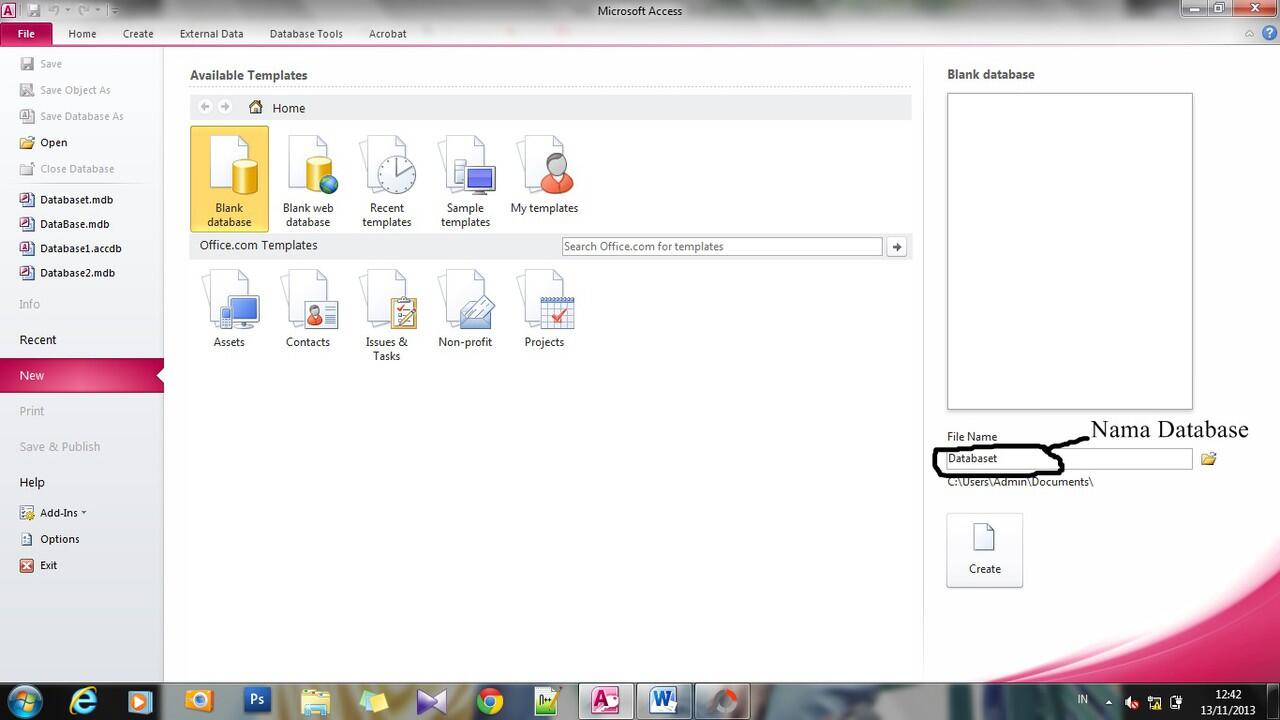Open Sample templates
Screen dimensions: 1280x720
[465, 180]
